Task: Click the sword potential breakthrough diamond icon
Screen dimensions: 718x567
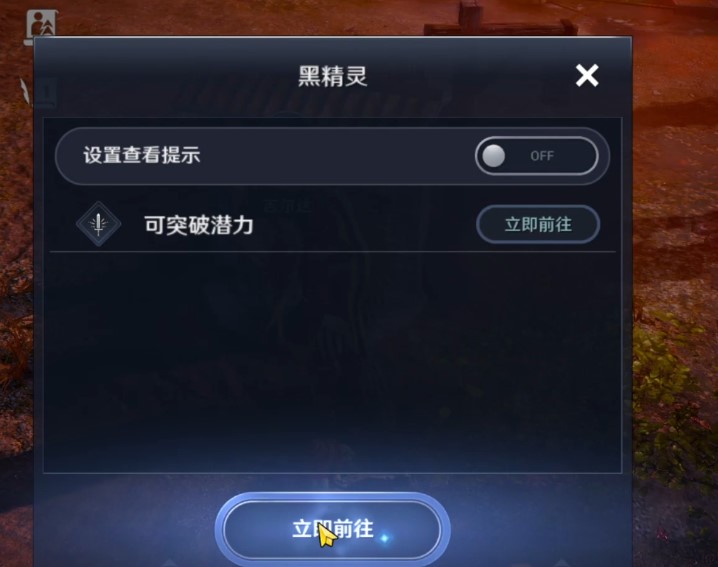Action: point(98,224)
